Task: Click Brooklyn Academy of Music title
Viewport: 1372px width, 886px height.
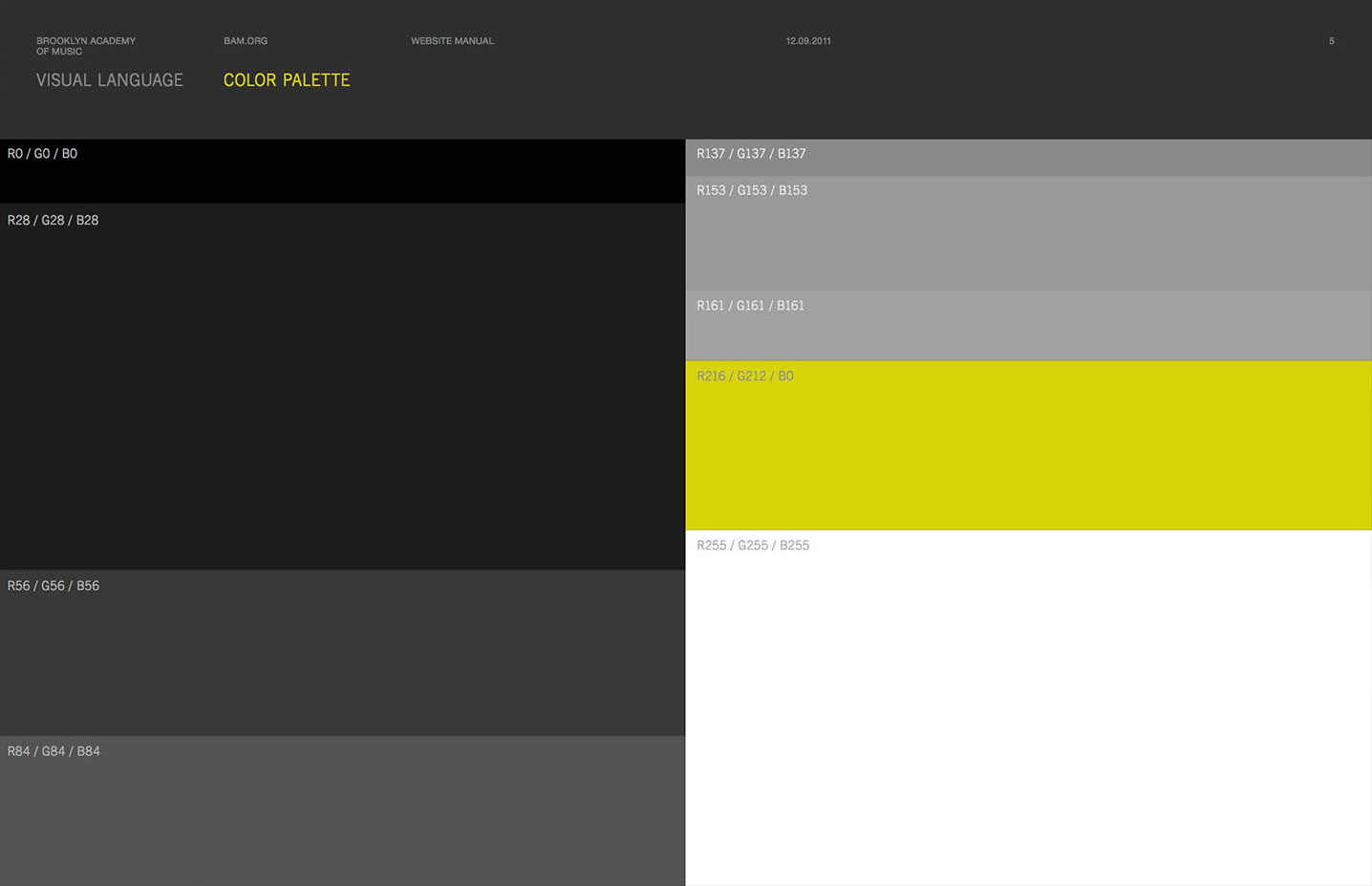Action: [x=85, y=46]
